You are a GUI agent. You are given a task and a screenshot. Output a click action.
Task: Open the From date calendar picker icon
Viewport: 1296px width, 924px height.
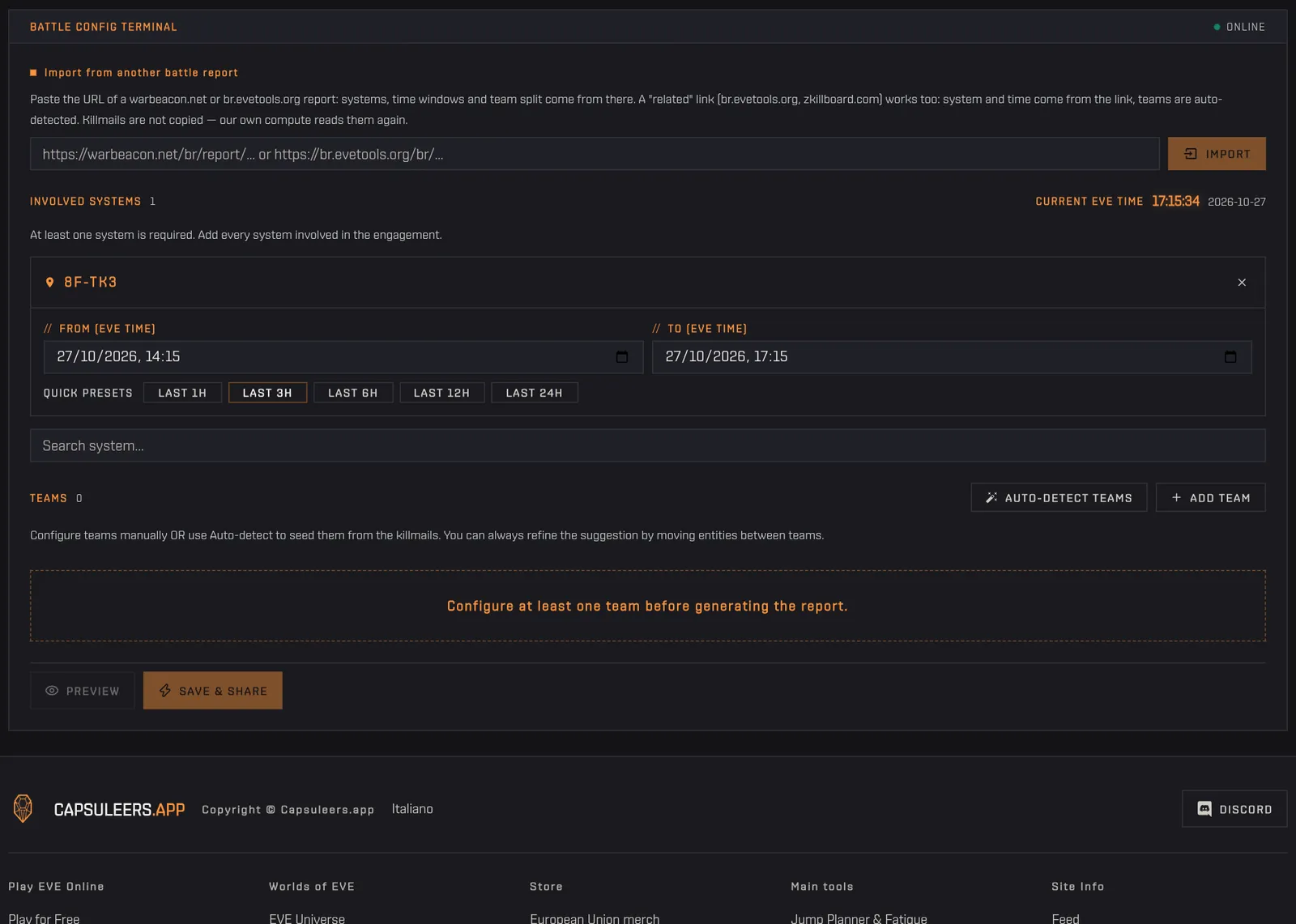pyautogui.click(x=622, y=357)
